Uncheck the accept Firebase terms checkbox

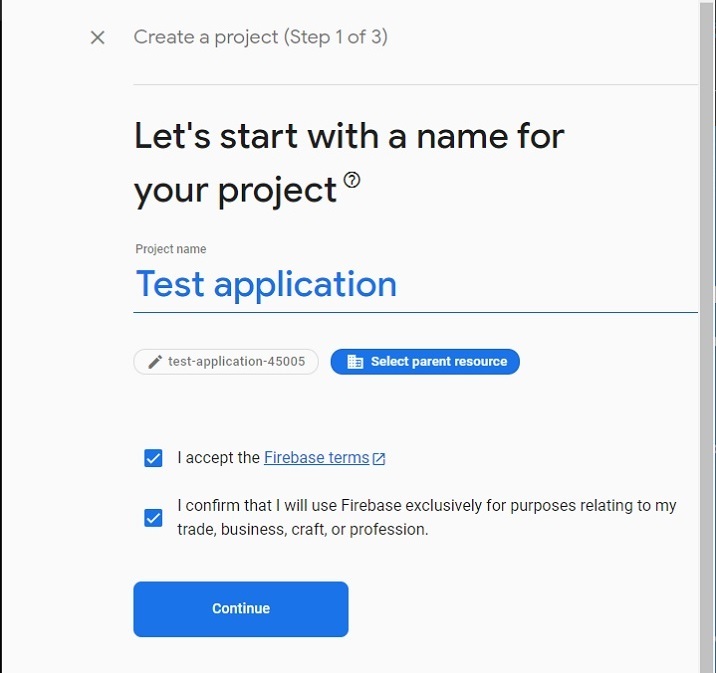[x=153, y=458]
